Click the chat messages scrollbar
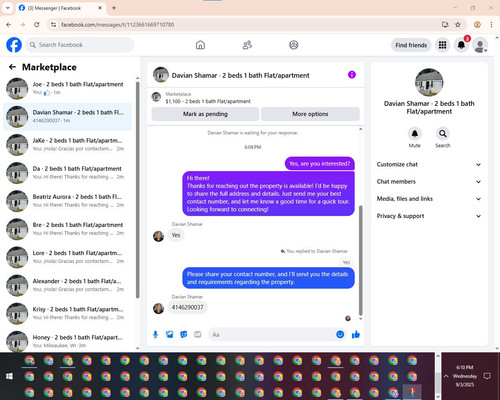 (x=360, y=260)
